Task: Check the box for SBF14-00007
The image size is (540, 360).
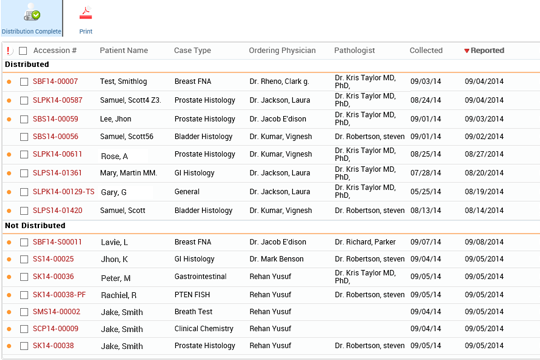Action: (24, 82)
